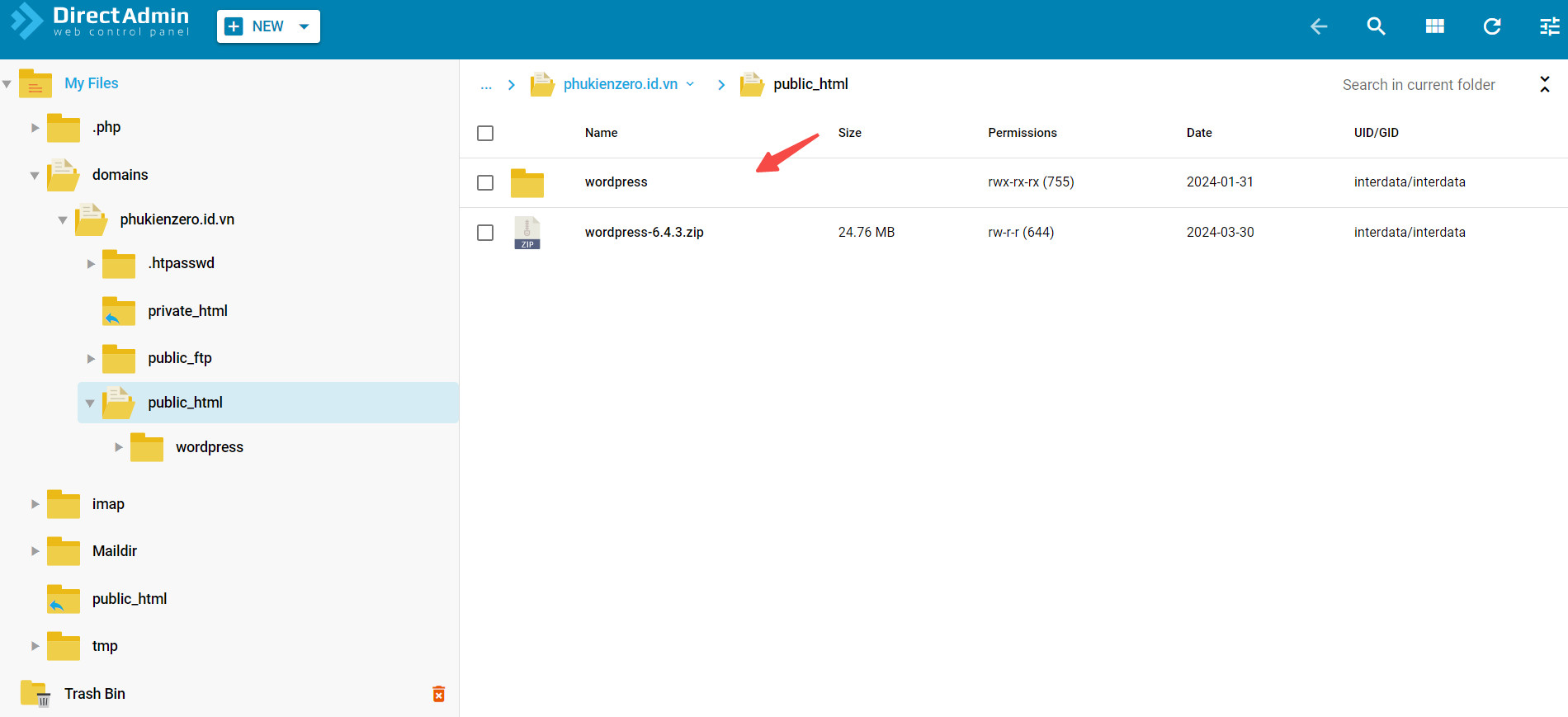The width and height of the screenshot is (1568, 717).
Task: Click the domains folder icon in tree
Action: tap(64, 175)
